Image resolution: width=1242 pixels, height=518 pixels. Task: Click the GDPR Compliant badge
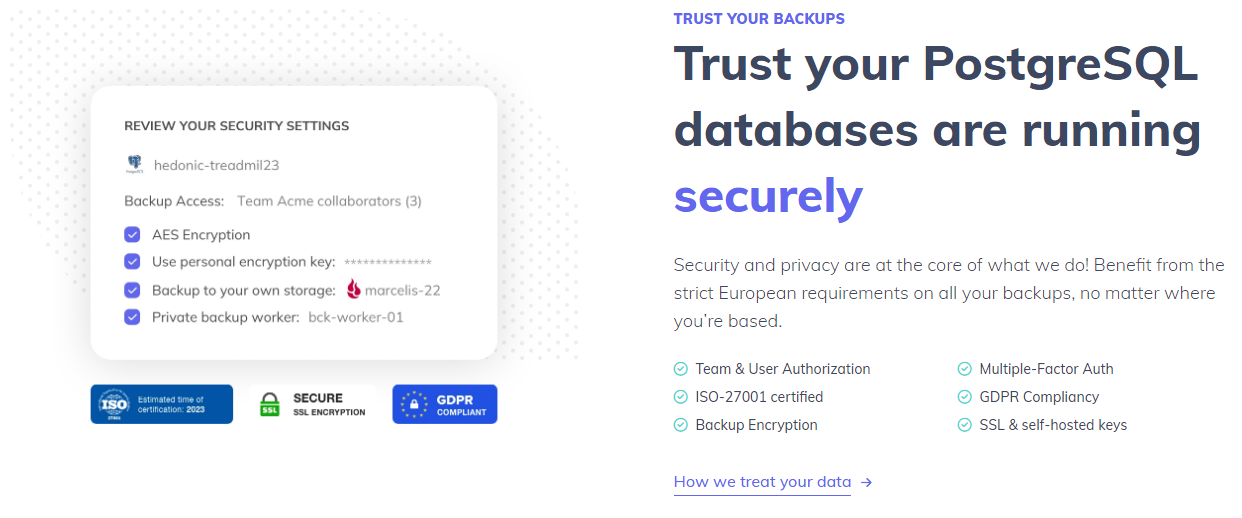click(x=444, y=404)
